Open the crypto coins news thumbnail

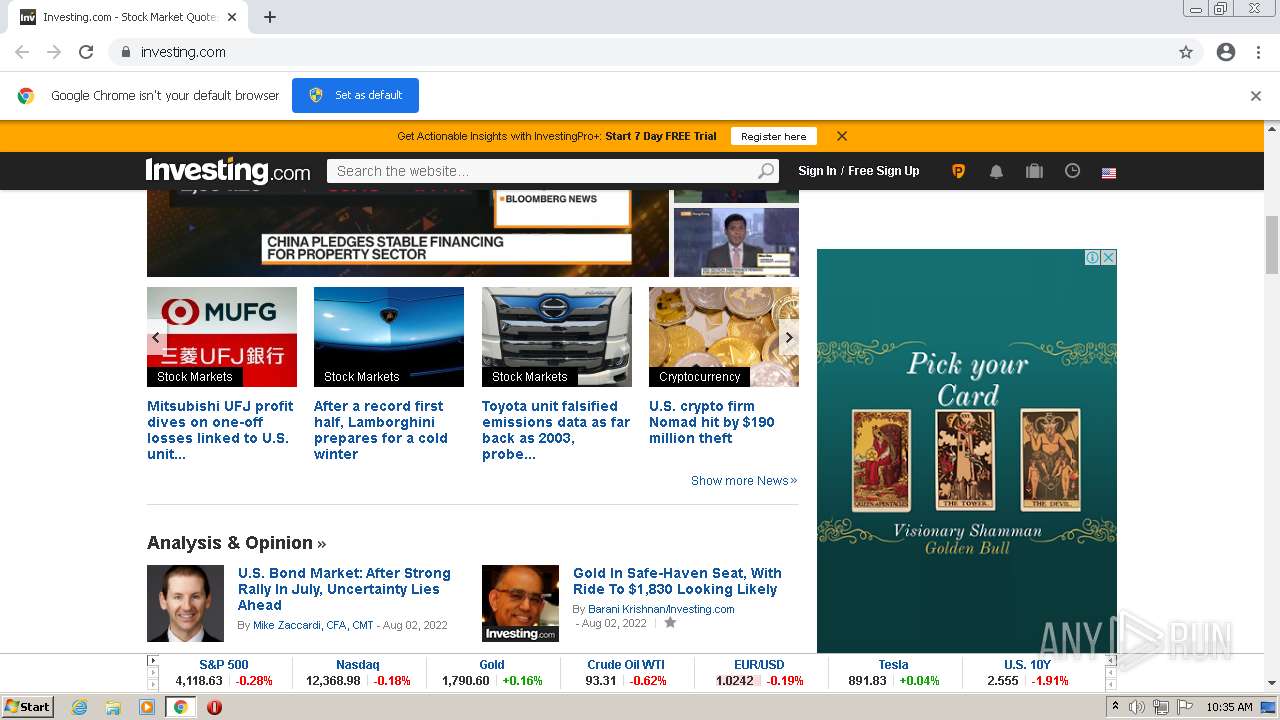tap(724, 337)
